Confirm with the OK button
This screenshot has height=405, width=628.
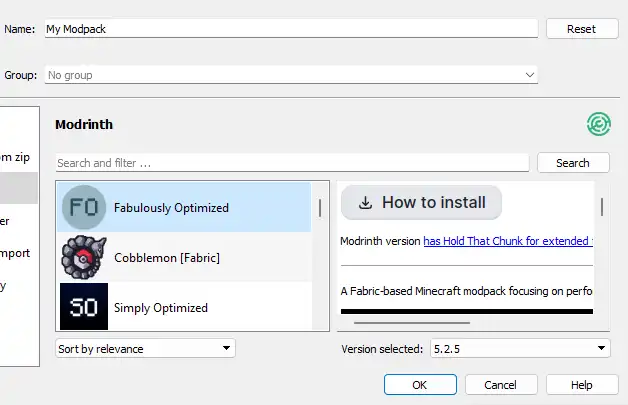pos(420,385)
